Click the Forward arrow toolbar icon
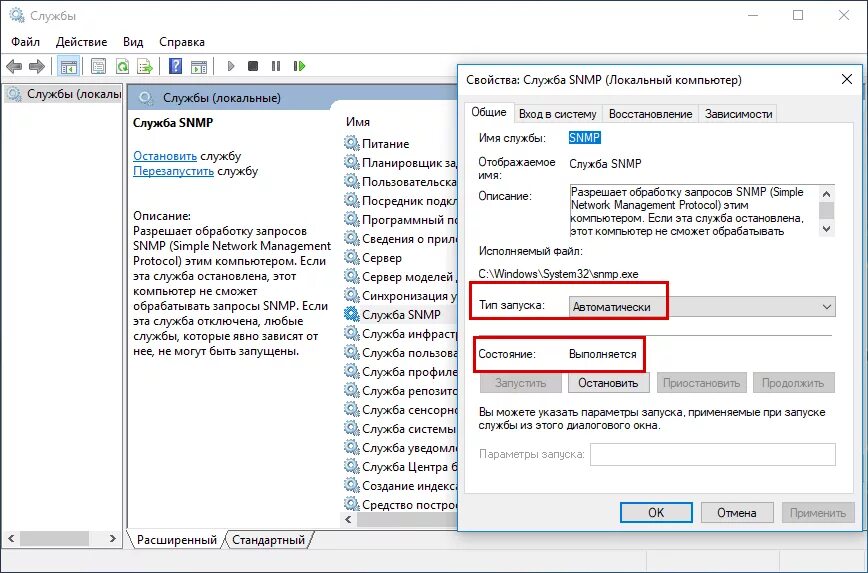This screenshot has height=573, width=868. point(37,66)
